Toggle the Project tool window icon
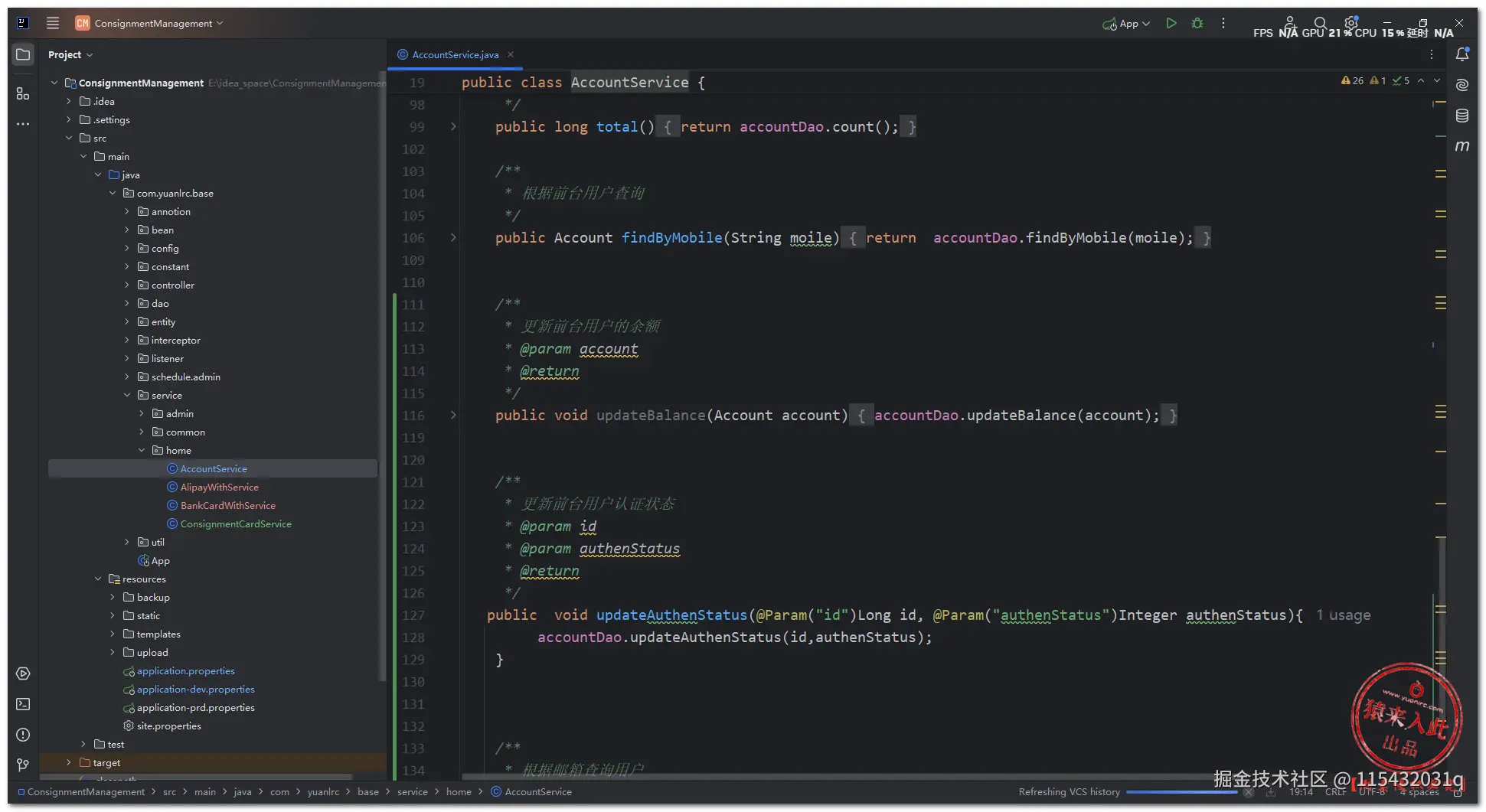Viewport: 1486px width, 812px height. pyautogui.click(x=23, y=54)
